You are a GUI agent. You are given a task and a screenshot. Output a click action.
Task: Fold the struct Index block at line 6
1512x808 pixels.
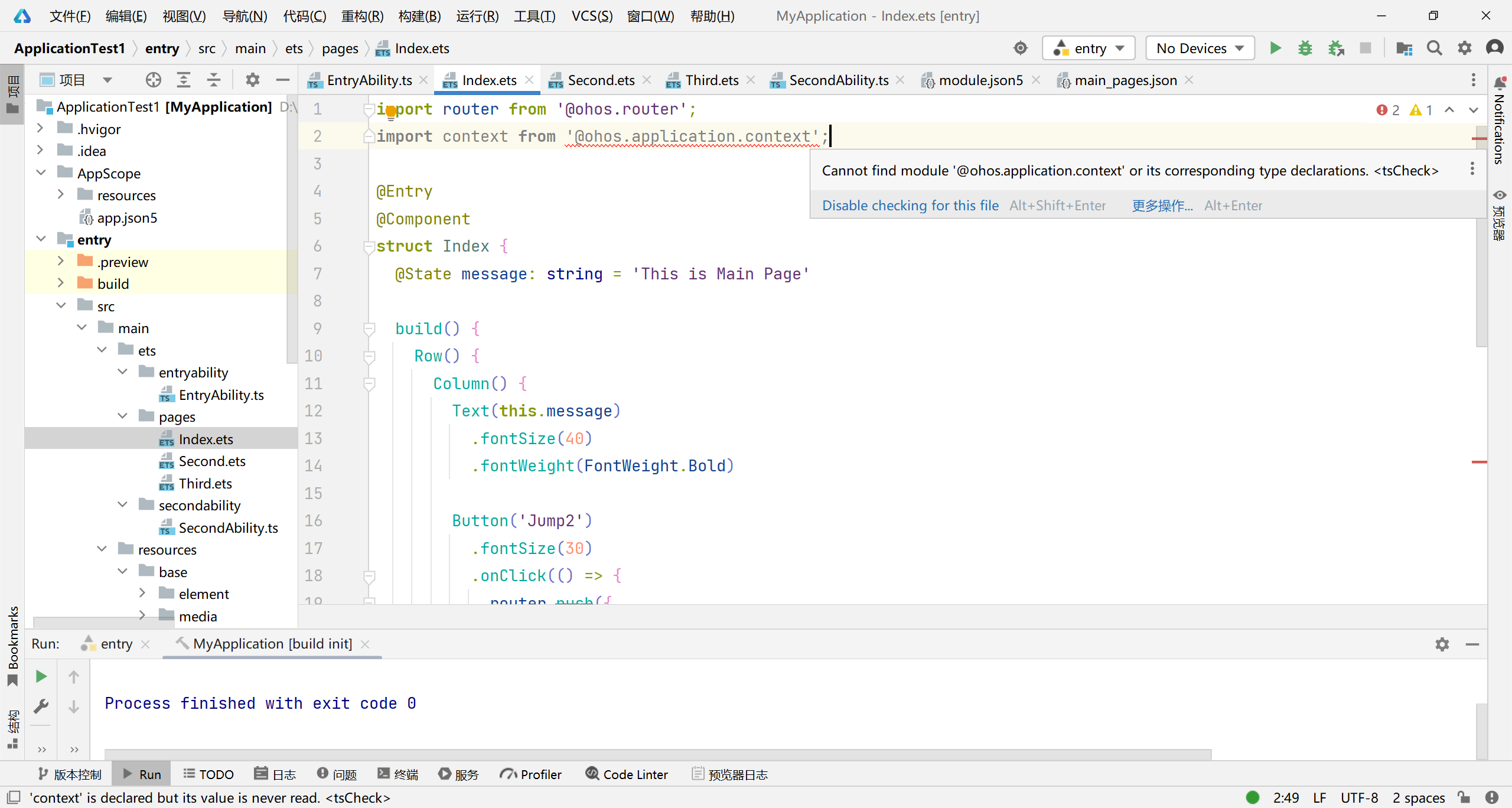click(369, 246)
